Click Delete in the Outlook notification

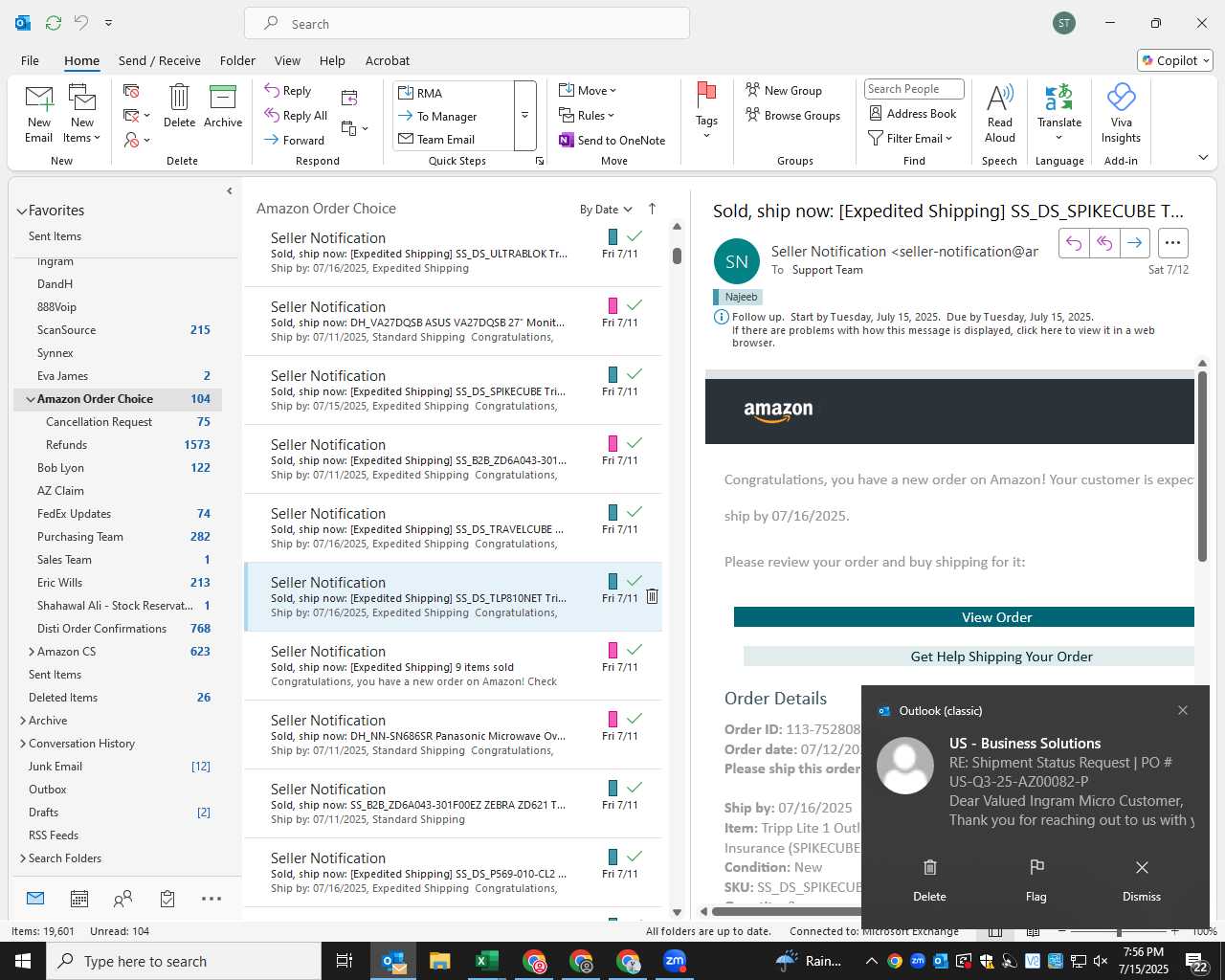click(929, 880)
